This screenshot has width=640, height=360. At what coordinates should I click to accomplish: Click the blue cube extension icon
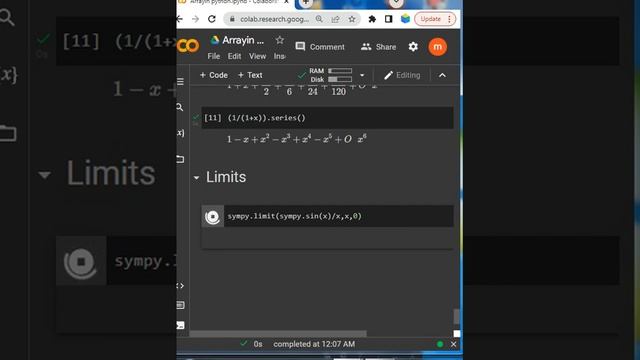(405, 19)
